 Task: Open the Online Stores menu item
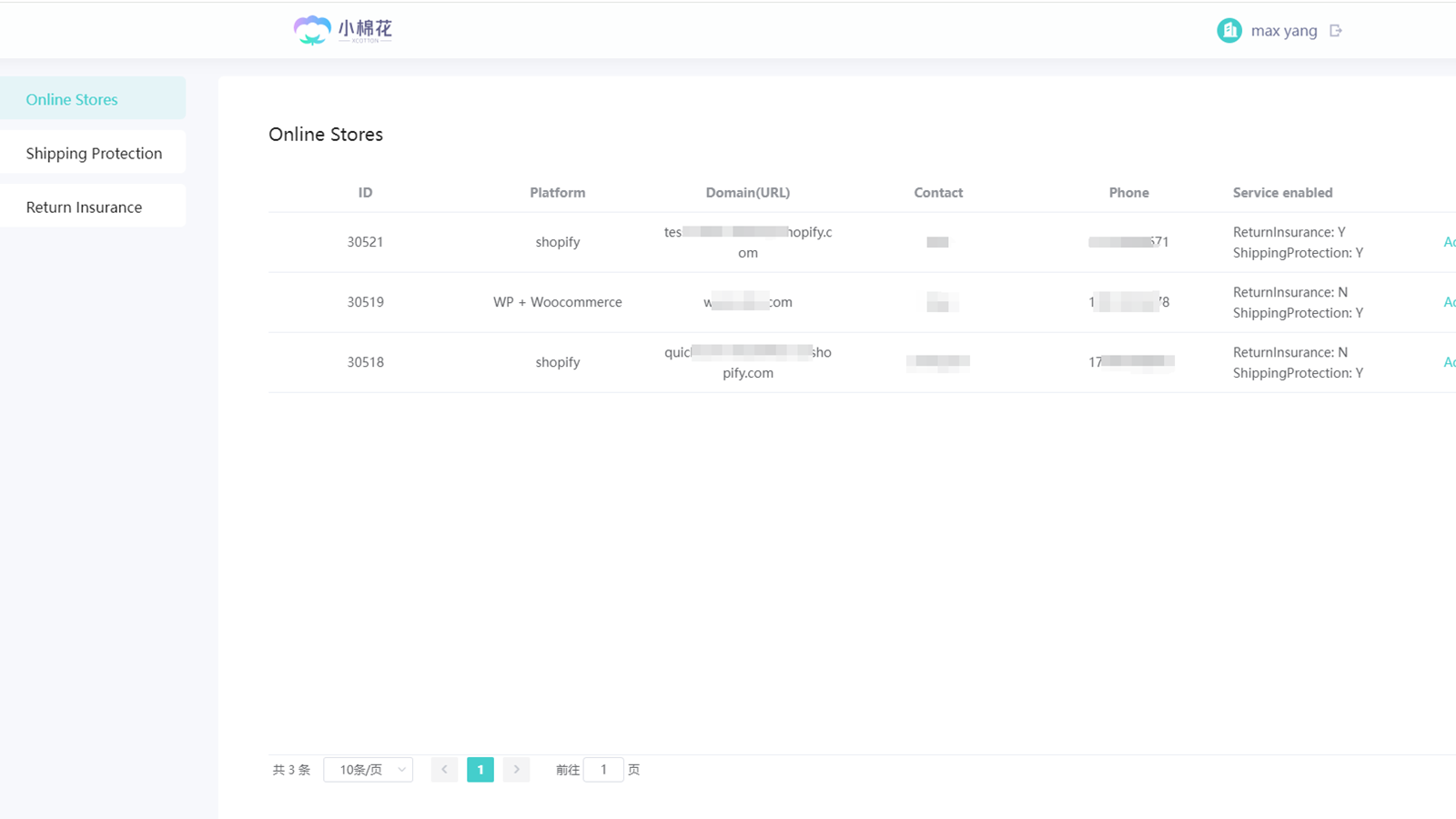(72, 99)
